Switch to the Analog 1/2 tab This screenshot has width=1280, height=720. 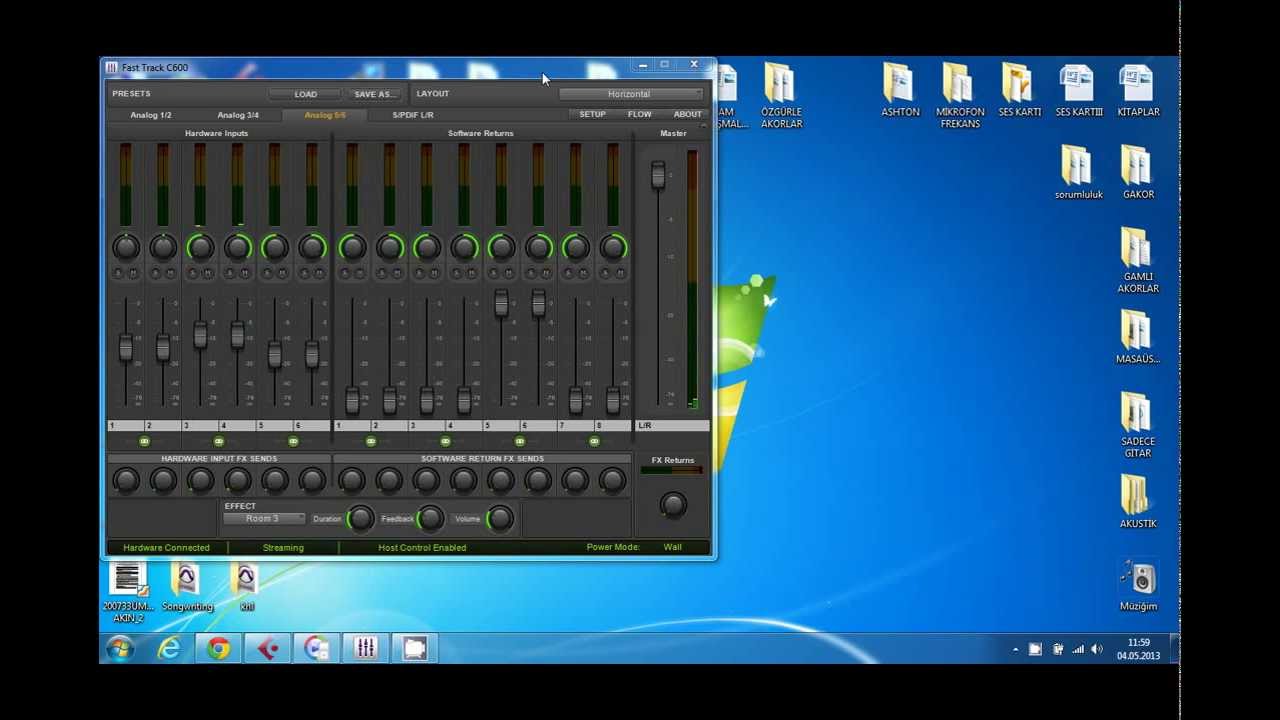[x=151, y=115]
